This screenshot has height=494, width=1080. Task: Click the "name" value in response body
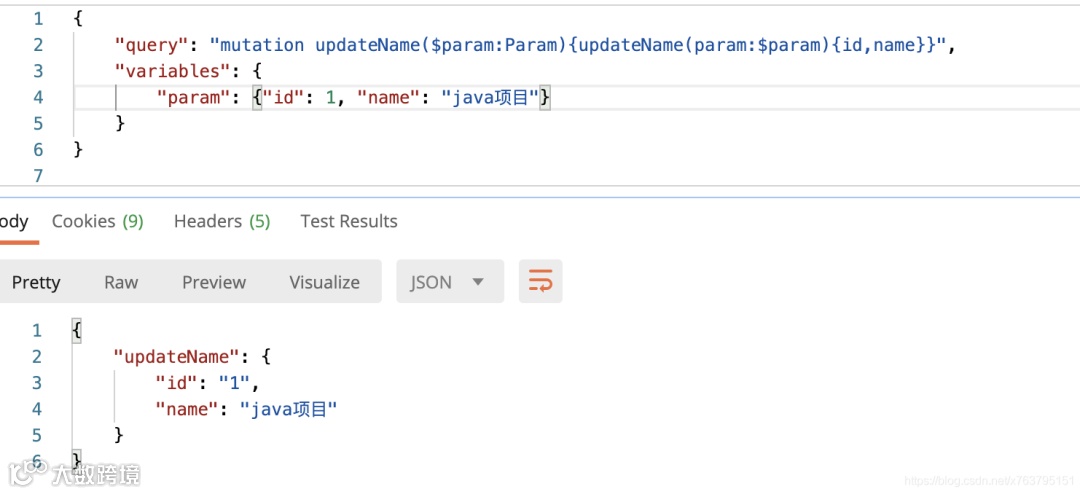(x=288, y=410)
